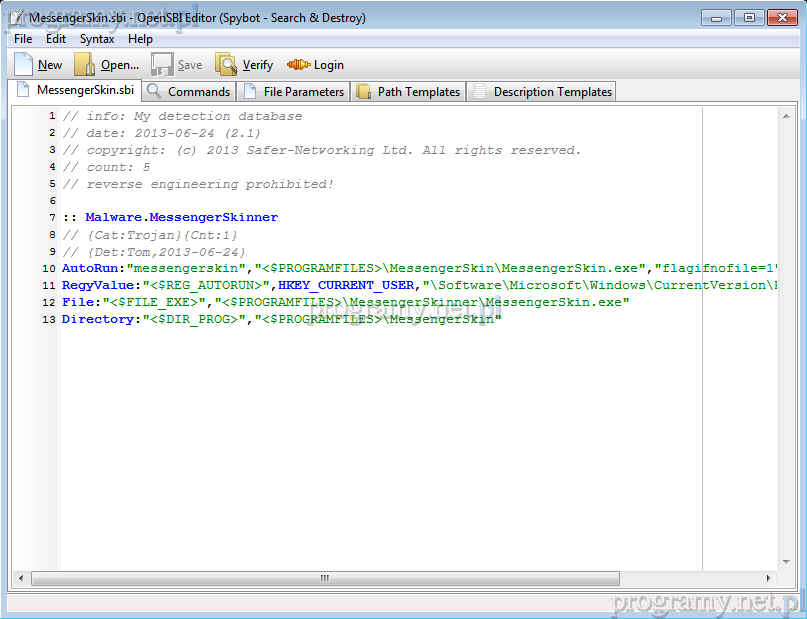The width and height of the screenshot is (807, 619).
Task: Click the horizontal scrollbar left arrow
Action: [x=23, y=578]
